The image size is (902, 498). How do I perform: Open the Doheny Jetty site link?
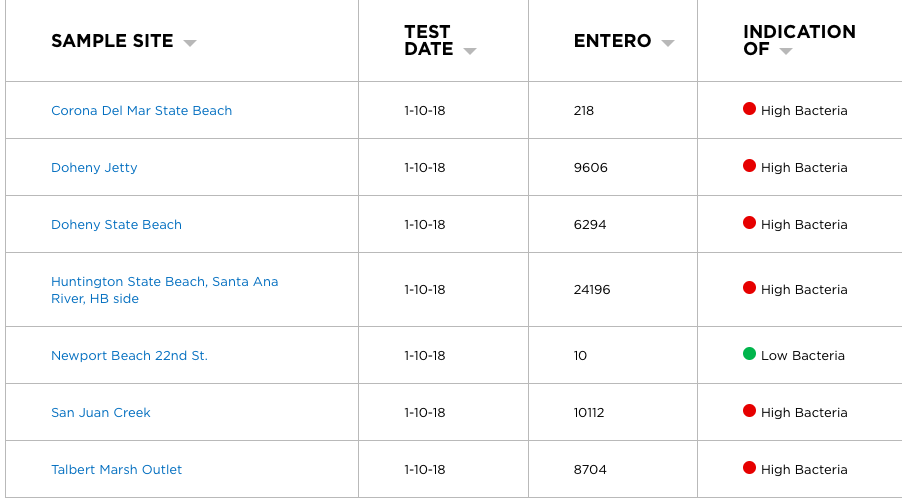pos(94,168)
